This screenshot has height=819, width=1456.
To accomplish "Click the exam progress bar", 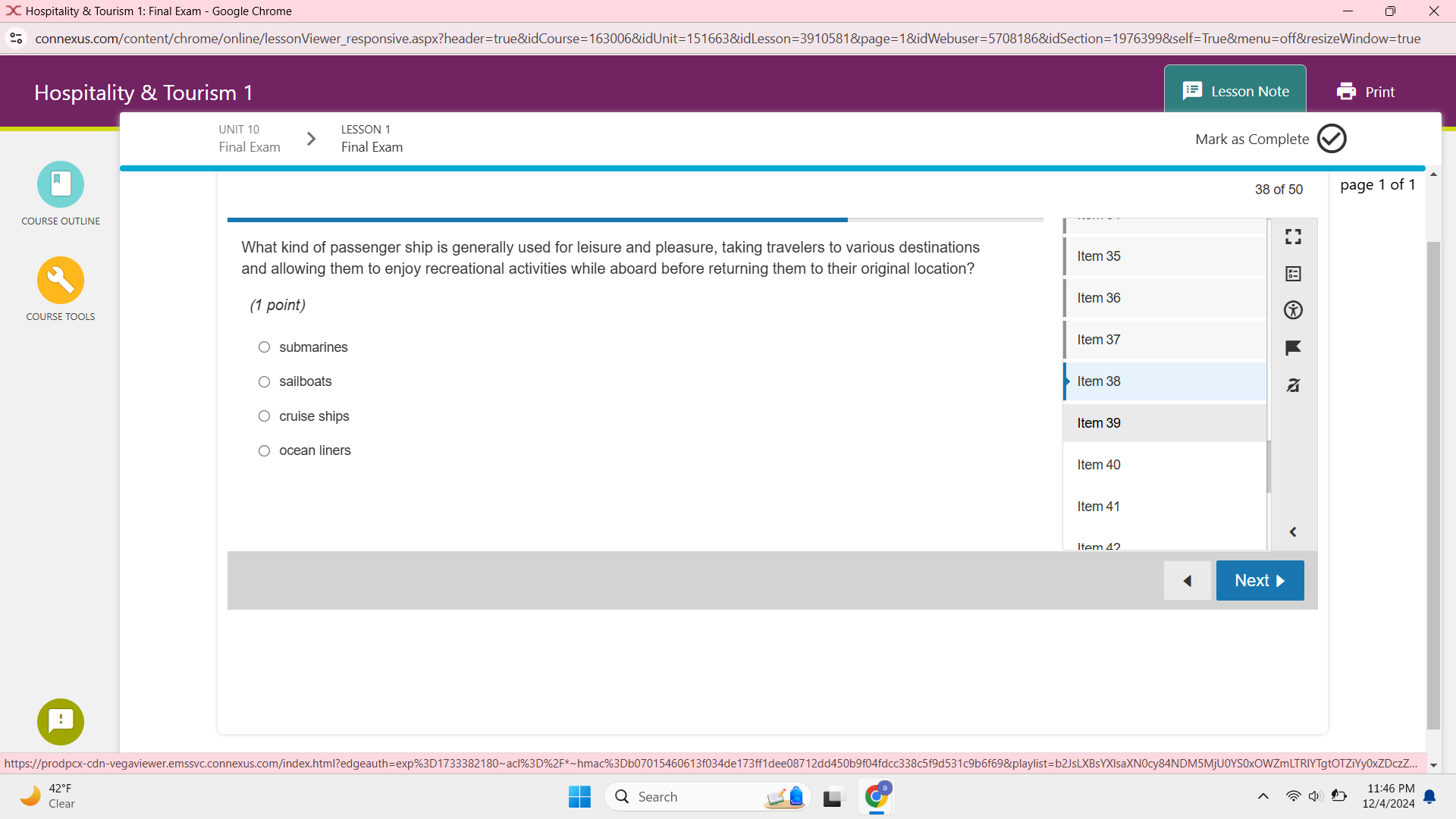I will (635, 220).
